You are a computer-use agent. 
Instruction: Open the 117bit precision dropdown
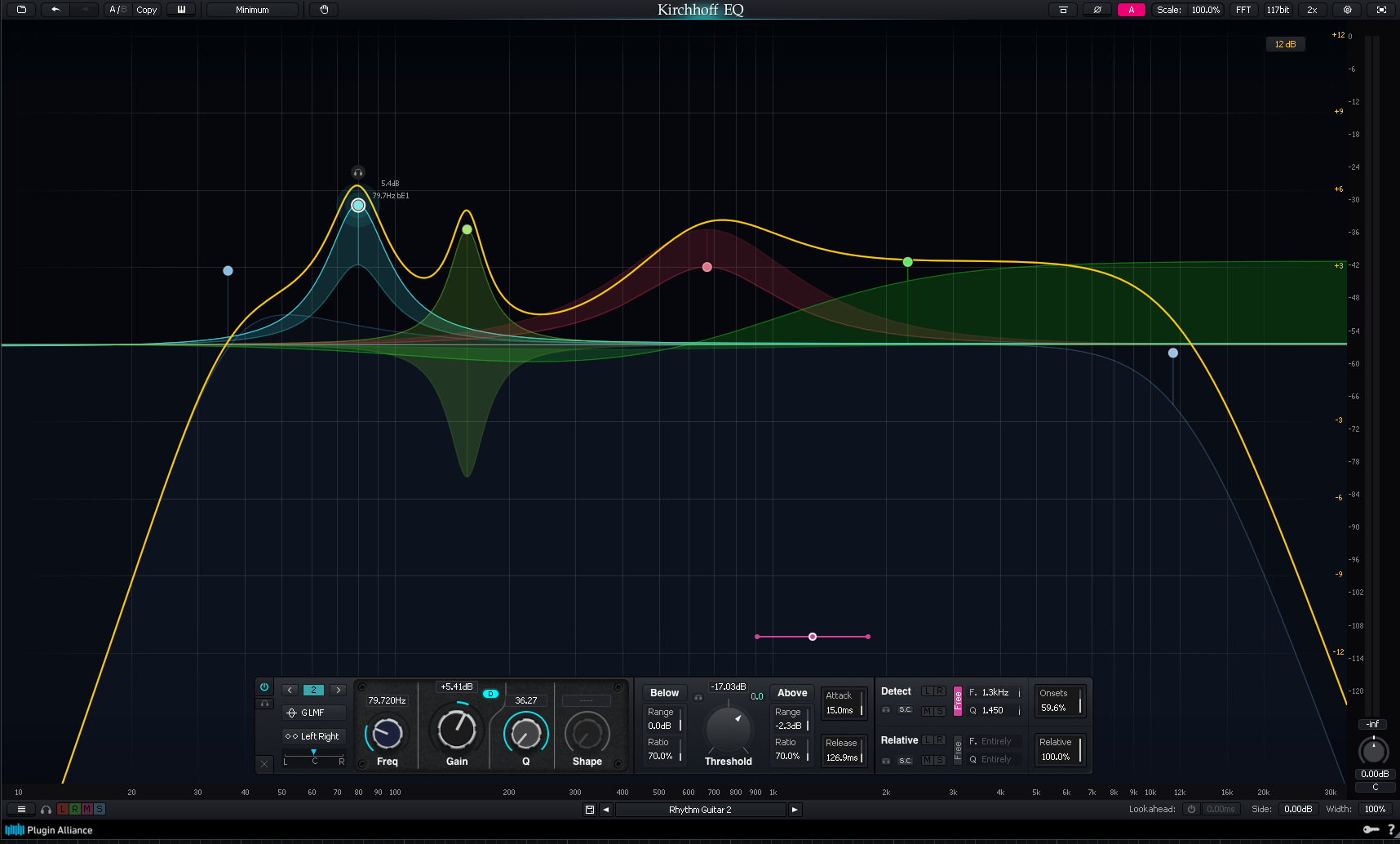(1278, 10)
